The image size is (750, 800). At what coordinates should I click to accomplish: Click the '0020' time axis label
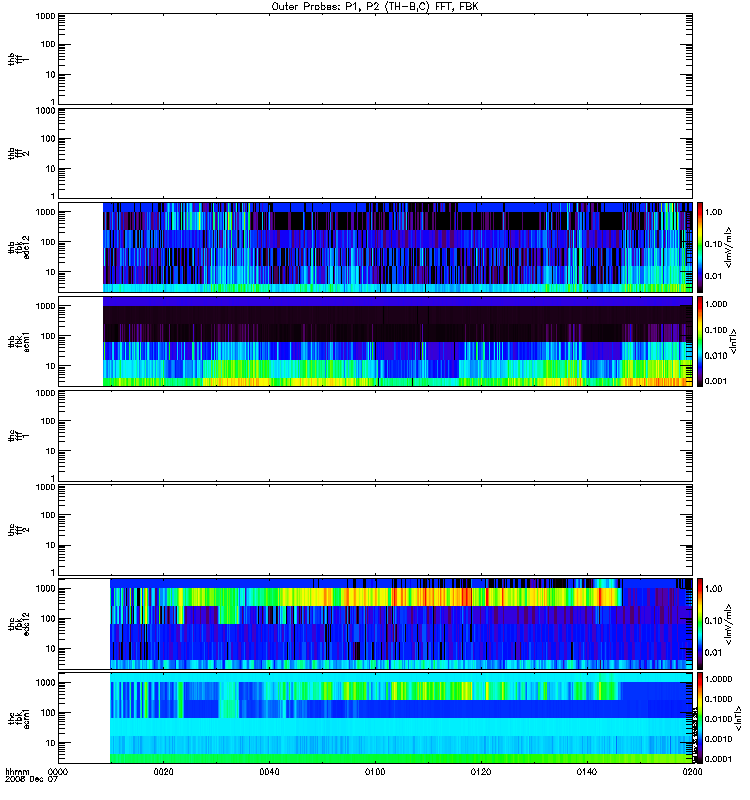163,772
